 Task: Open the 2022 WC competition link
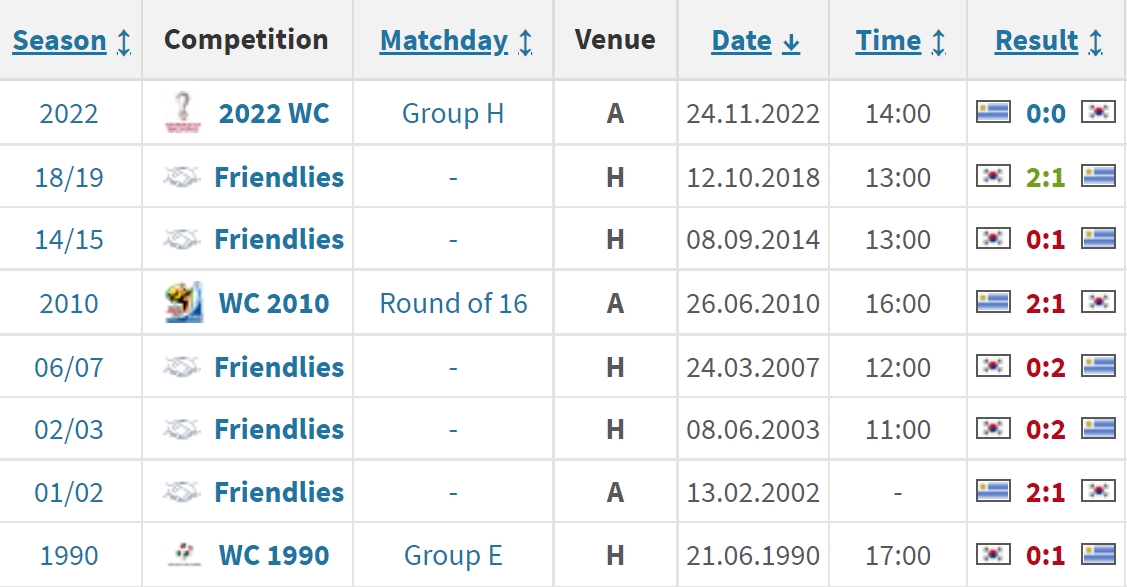[274, 114]
